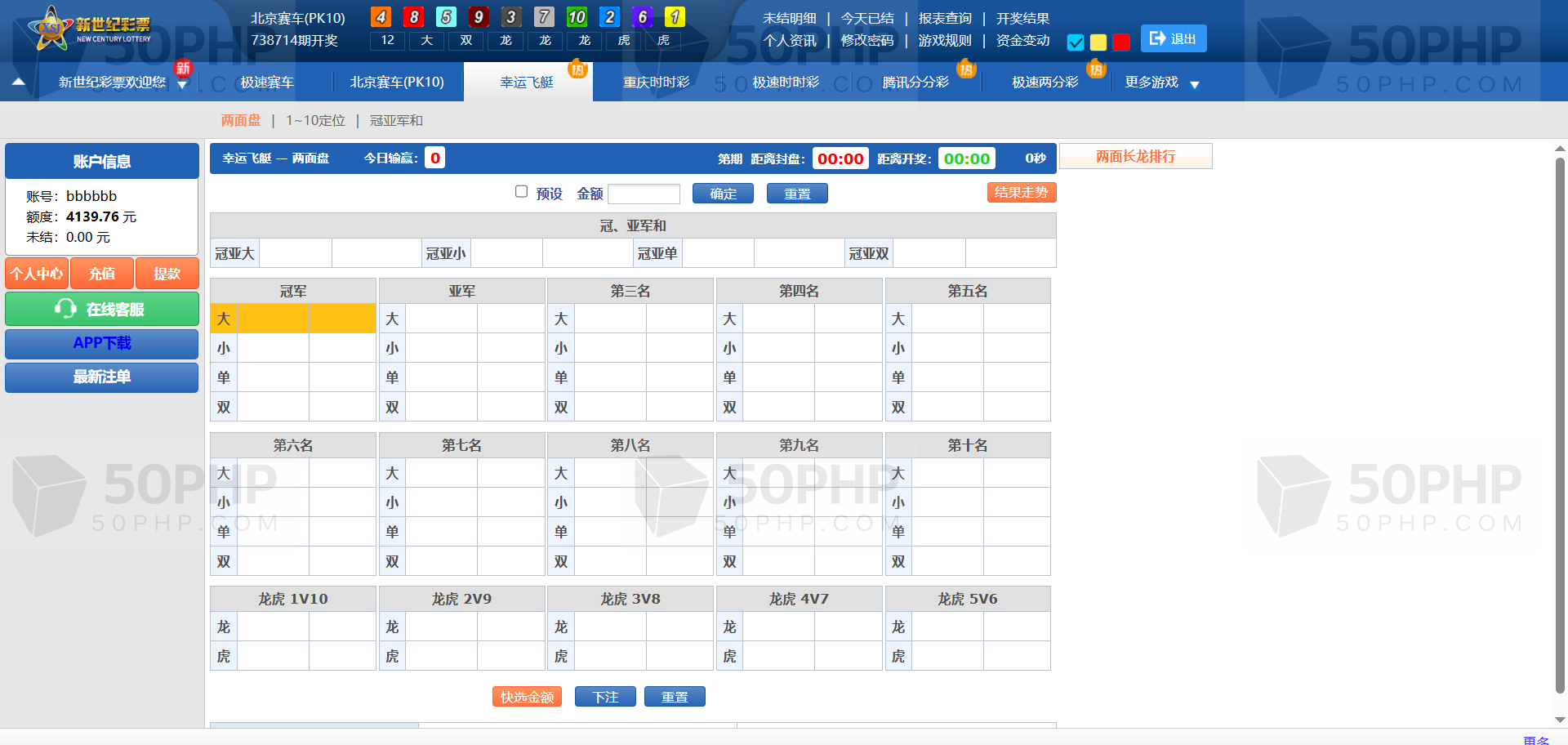Viewport: 1568px width, 745px height.
Task: Click the orange number 4 ball
Action: tap(381, 17)
